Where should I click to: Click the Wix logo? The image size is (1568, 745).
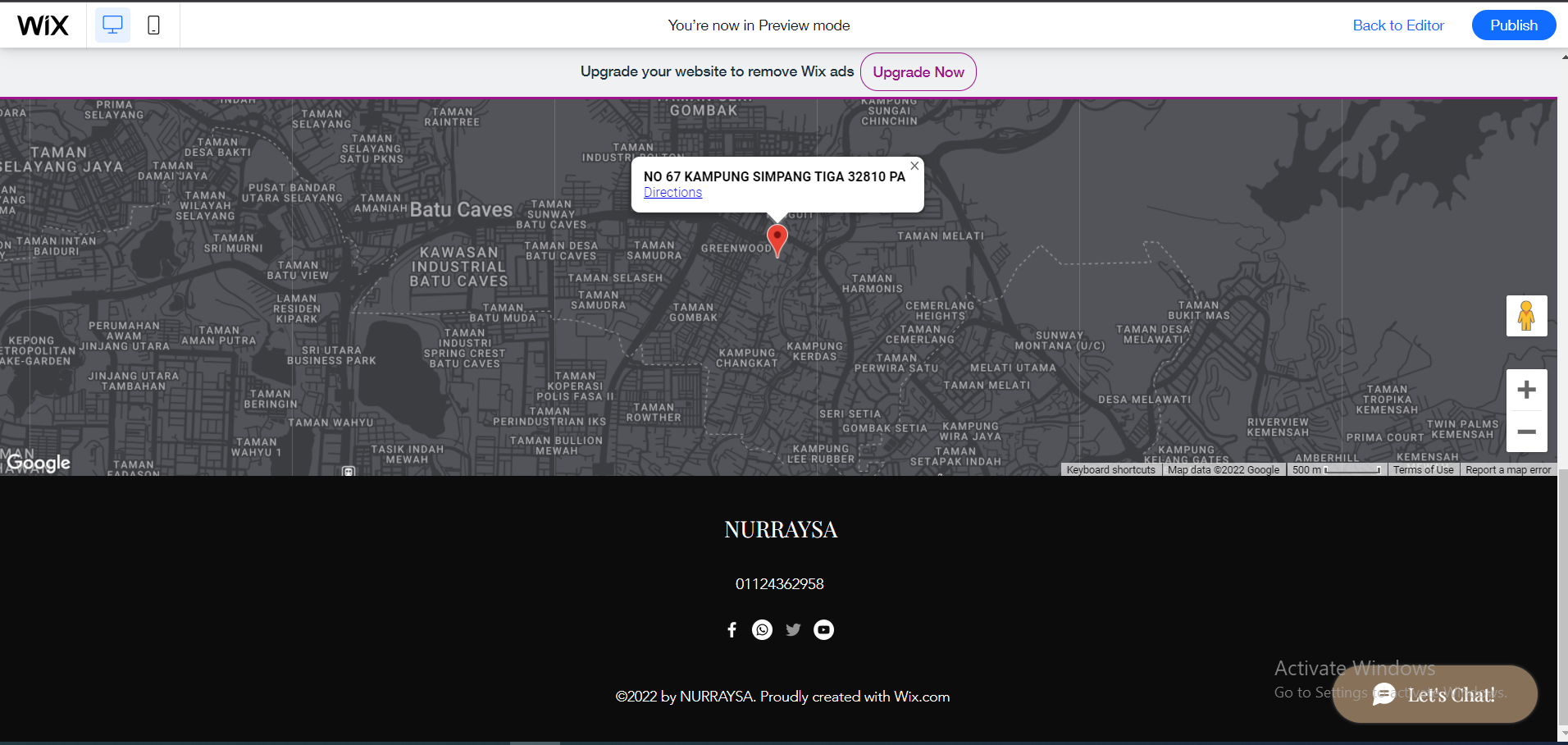point(43,25)
